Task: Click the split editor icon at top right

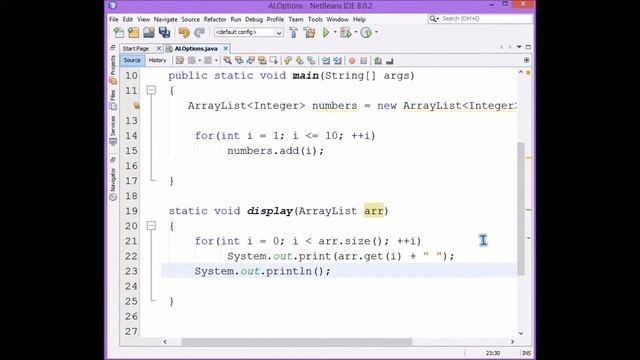Action: [x=527, y=60]
